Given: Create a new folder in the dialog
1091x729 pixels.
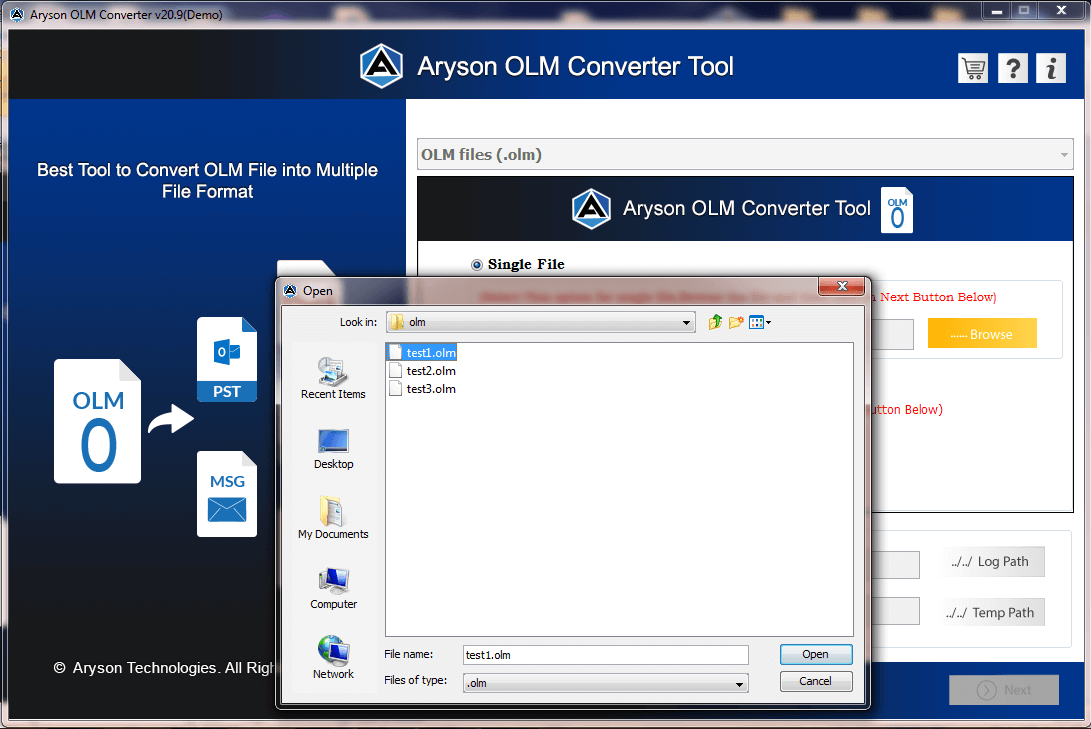Looking at the screenshot, I should [x=736, y=321].
